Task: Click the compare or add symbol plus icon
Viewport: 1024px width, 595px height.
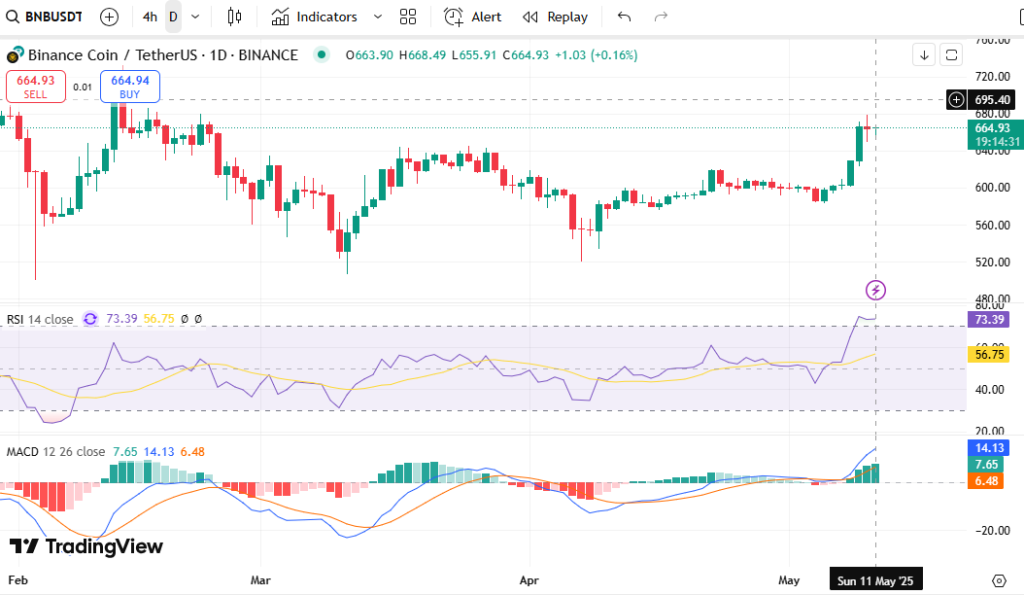Action: 109,17
